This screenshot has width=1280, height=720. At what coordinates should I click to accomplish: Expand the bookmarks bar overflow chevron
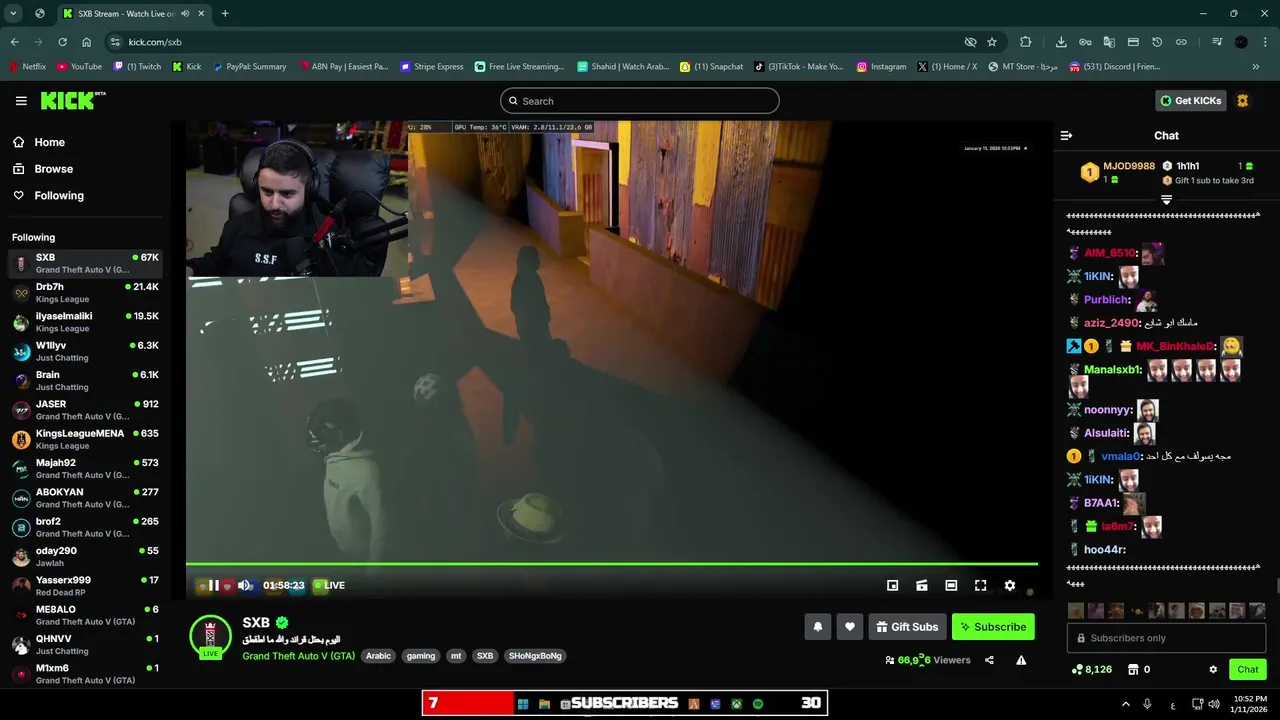click(x=1256, y=67)
